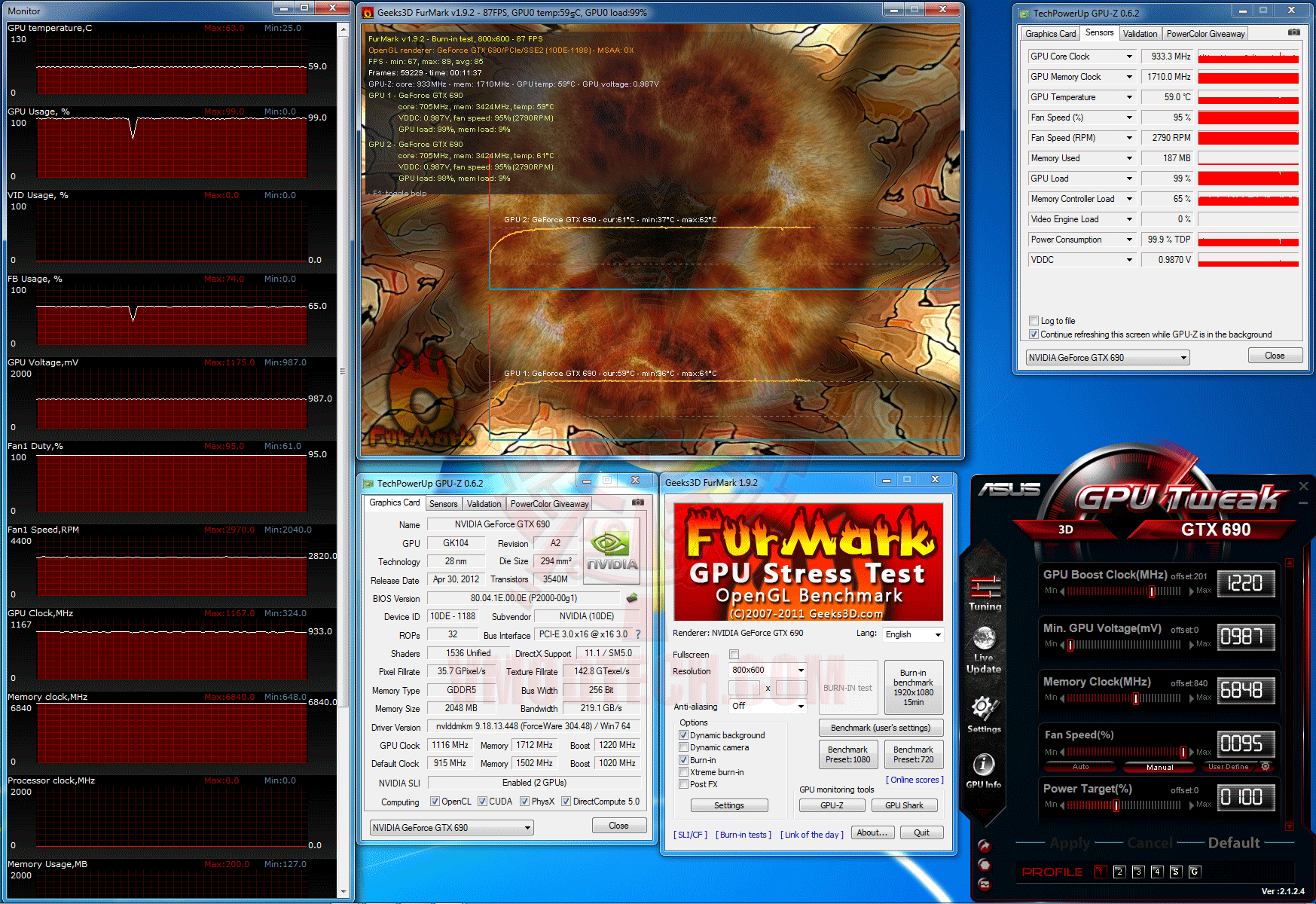1316x904 pixels.
Task: Uncheck the Dynamic background option
Action: 684,735
